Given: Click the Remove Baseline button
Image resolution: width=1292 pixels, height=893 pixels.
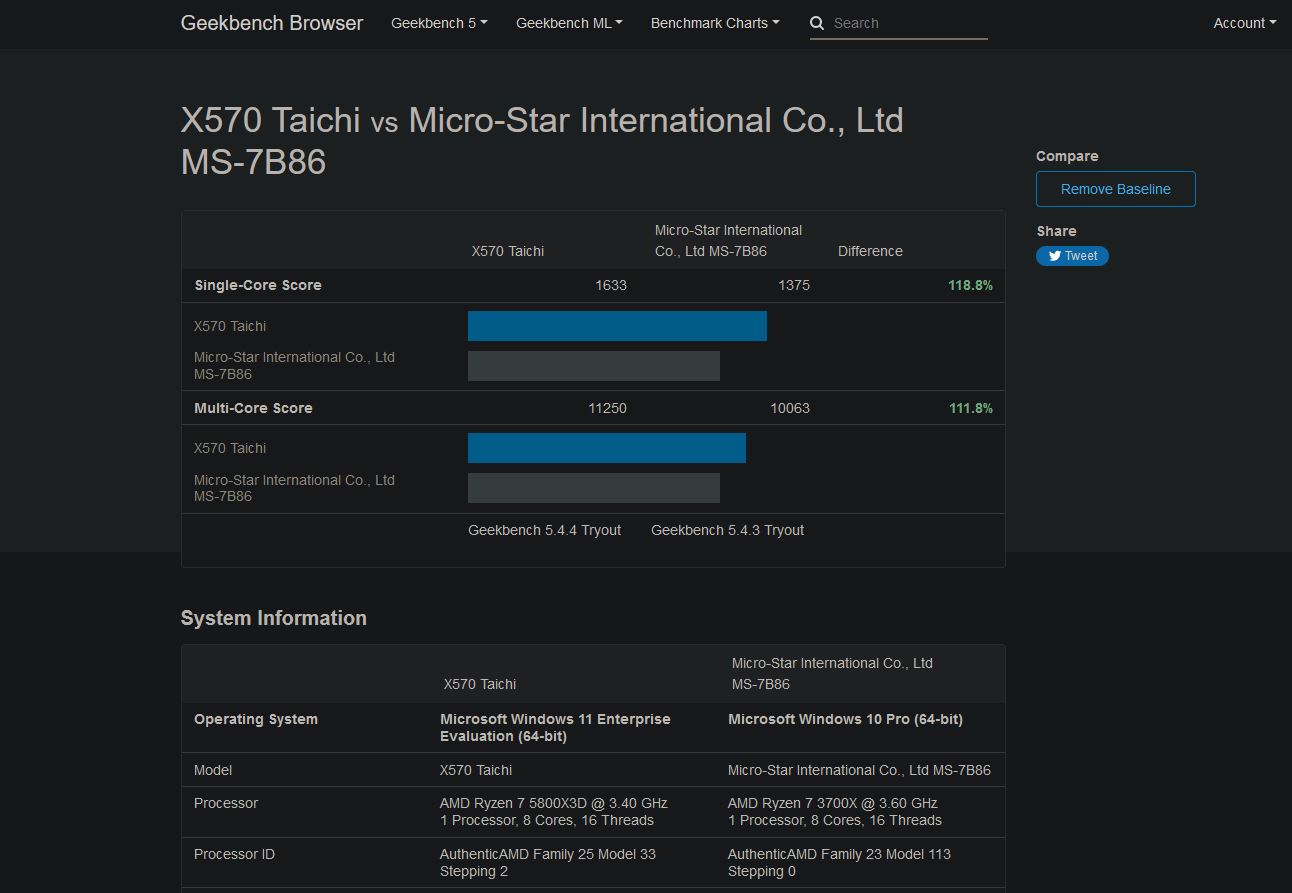Looking at the screenshot, I should (1115, 188).
